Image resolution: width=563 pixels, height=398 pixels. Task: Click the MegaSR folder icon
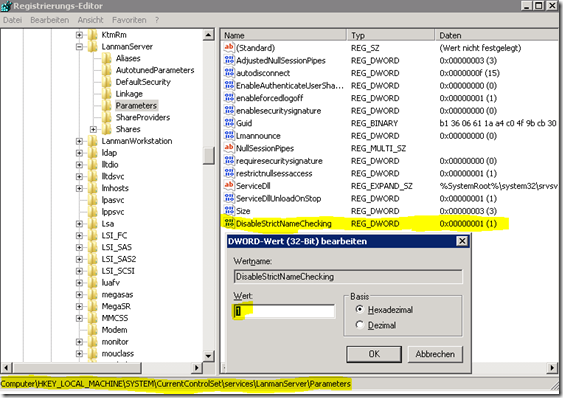coord(93,306)
